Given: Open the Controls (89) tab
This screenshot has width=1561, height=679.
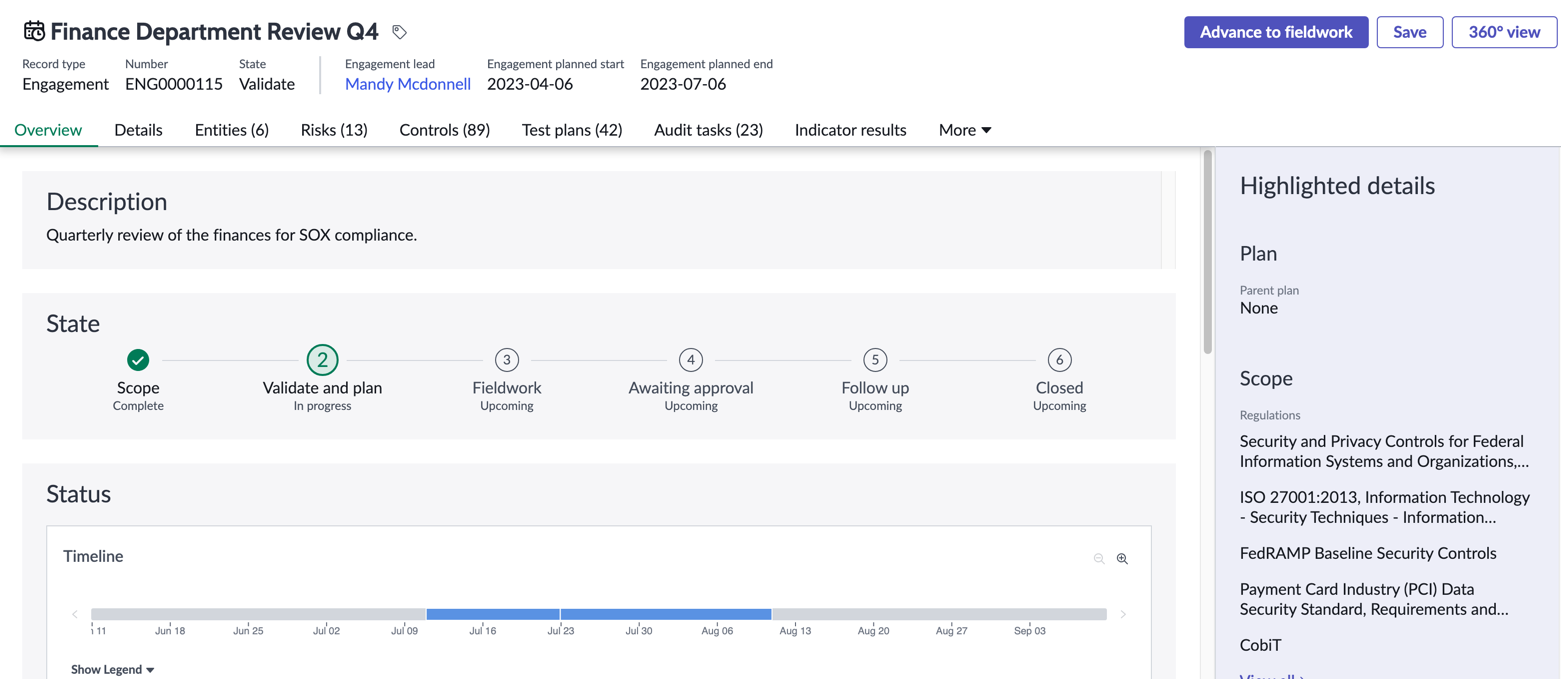Looking at the screenshot, I should pyautogui.click(x=444, y=130).
